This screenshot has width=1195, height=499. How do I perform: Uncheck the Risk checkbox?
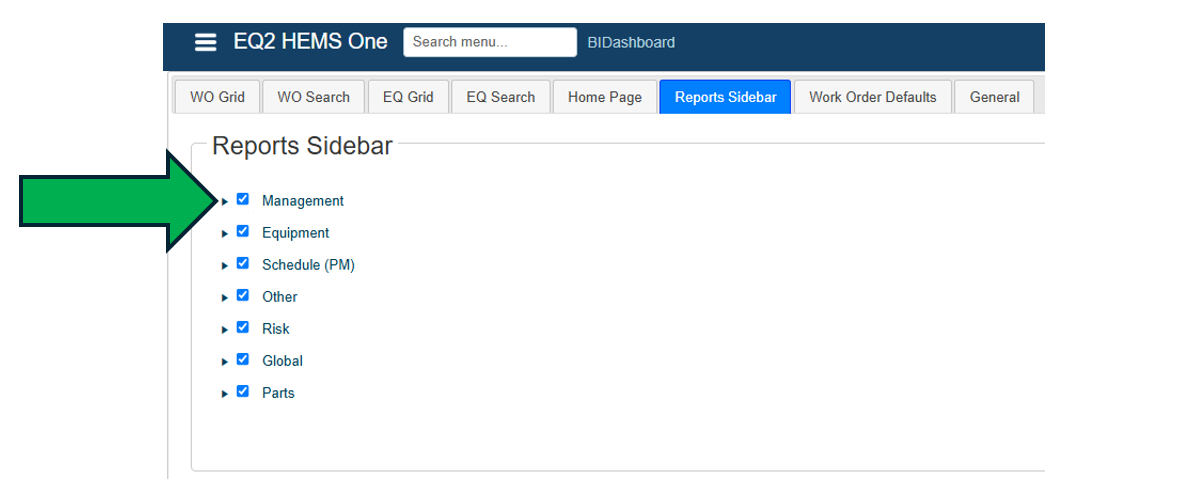pos(242,327)
